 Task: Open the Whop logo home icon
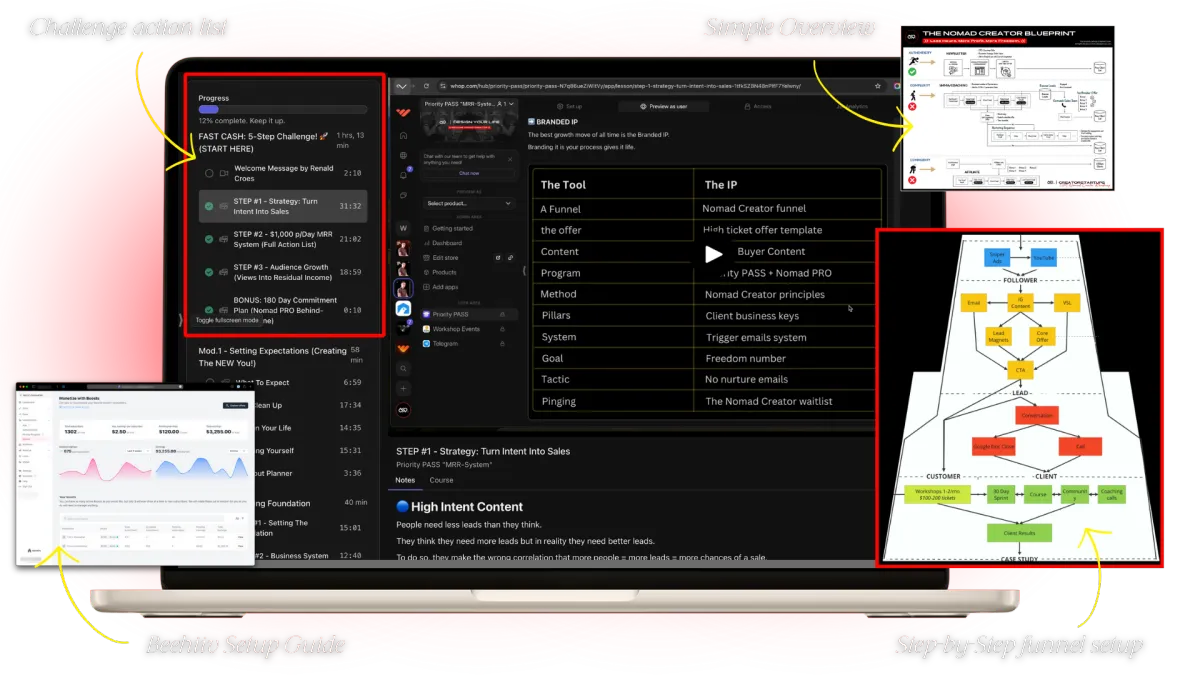403,113
